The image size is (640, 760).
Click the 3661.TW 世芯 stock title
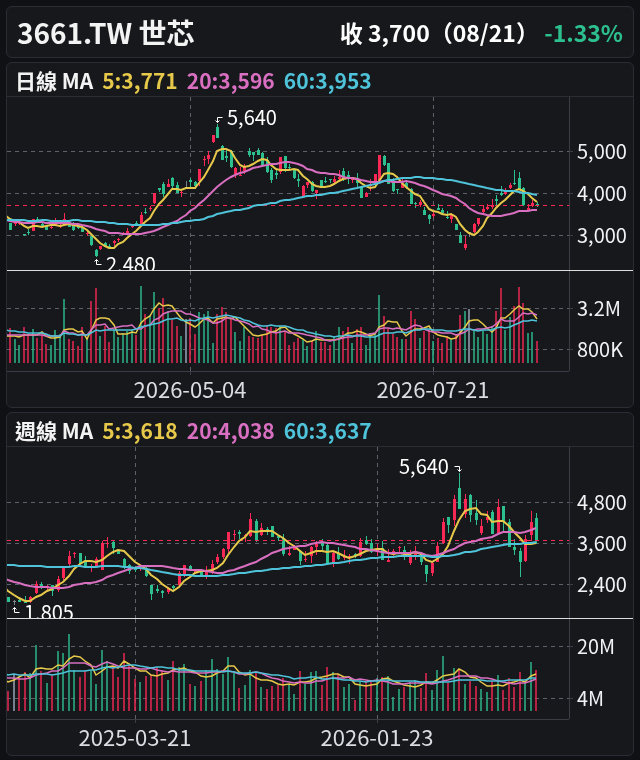click(106, 34)
